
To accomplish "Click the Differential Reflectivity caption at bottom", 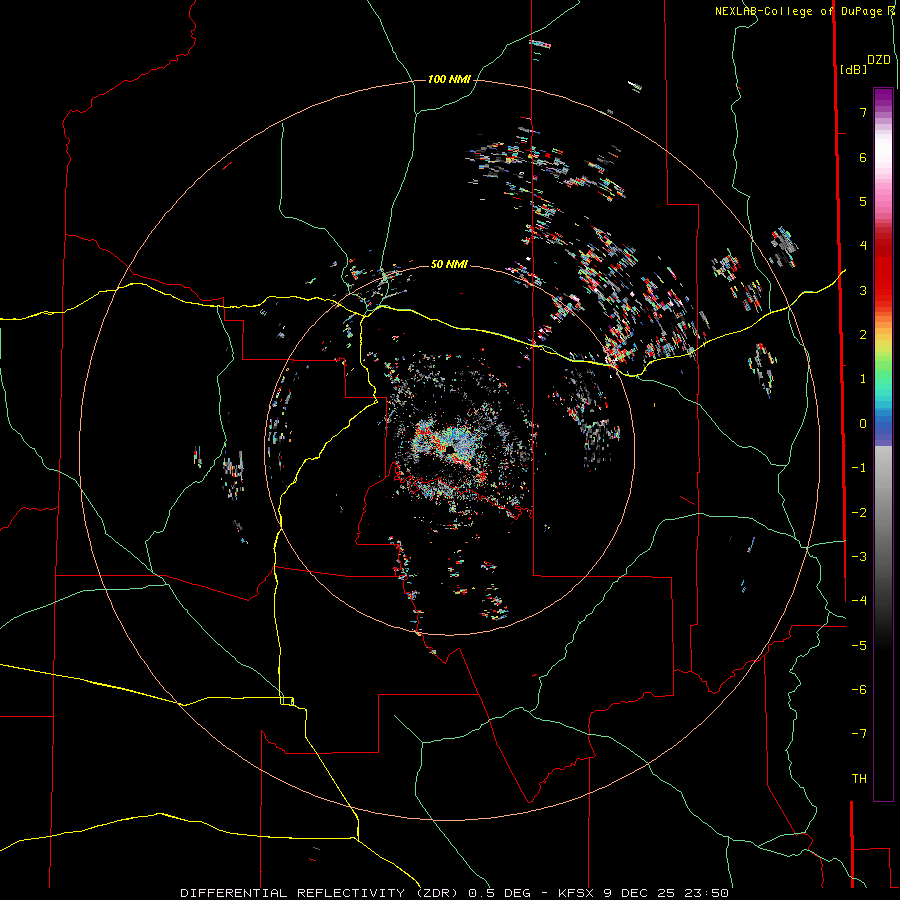I will pos(455,893).
